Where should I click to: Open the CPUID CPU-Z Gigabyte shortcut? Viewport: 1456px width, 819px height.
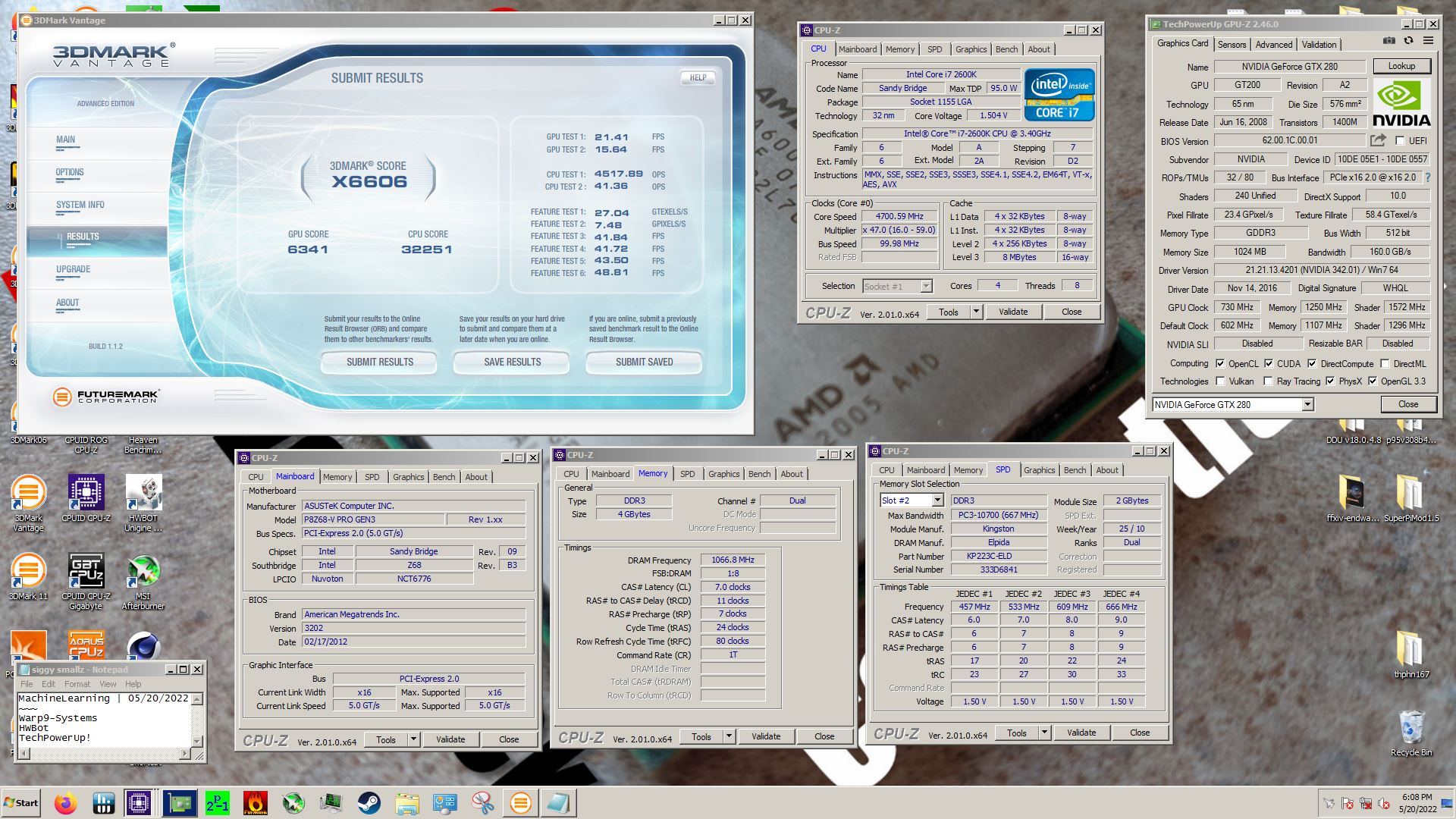pyautogui.click(x=86, y=582)
